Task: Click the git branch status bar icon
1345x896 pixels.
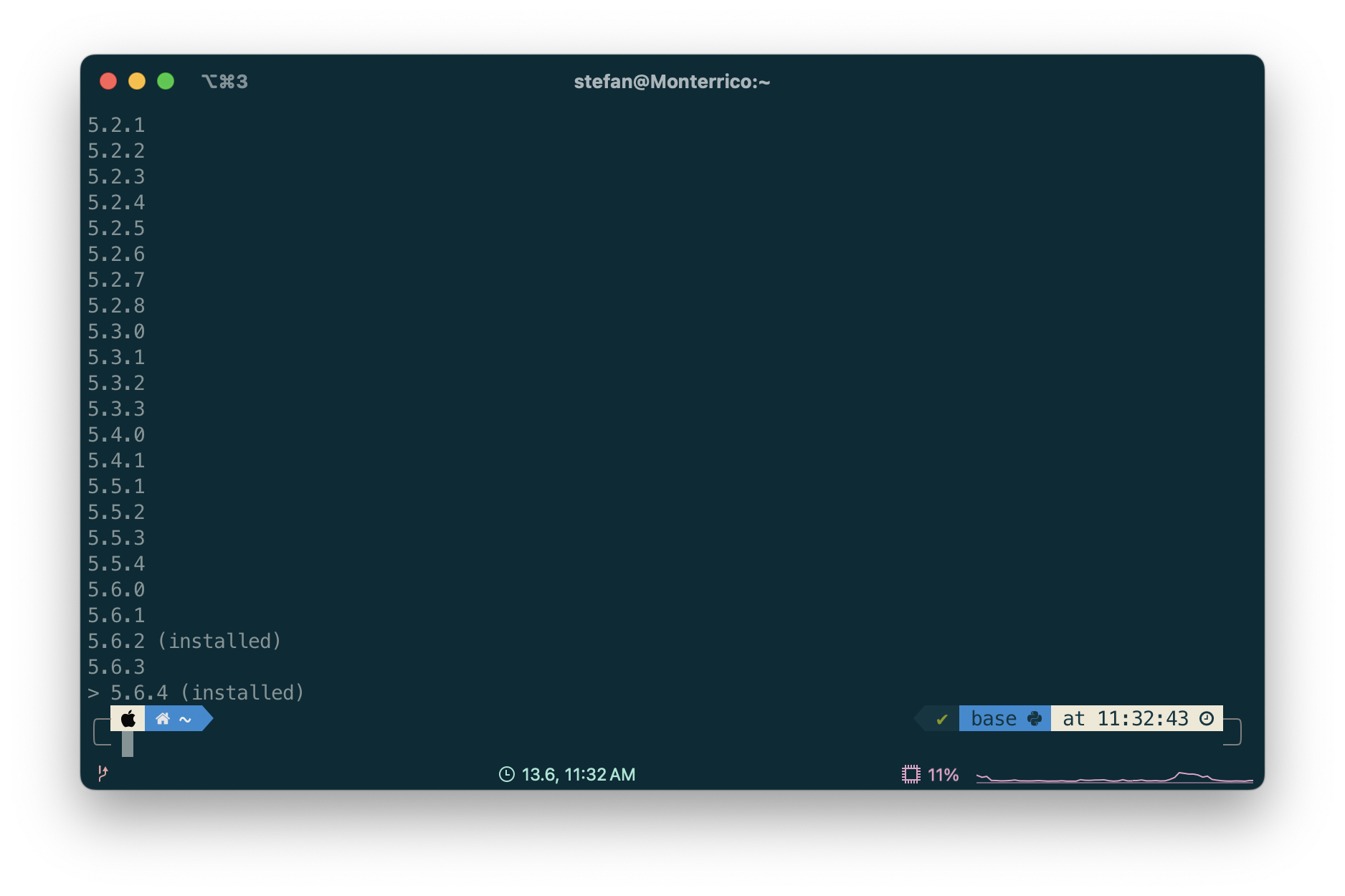Action: pos(103,773)
